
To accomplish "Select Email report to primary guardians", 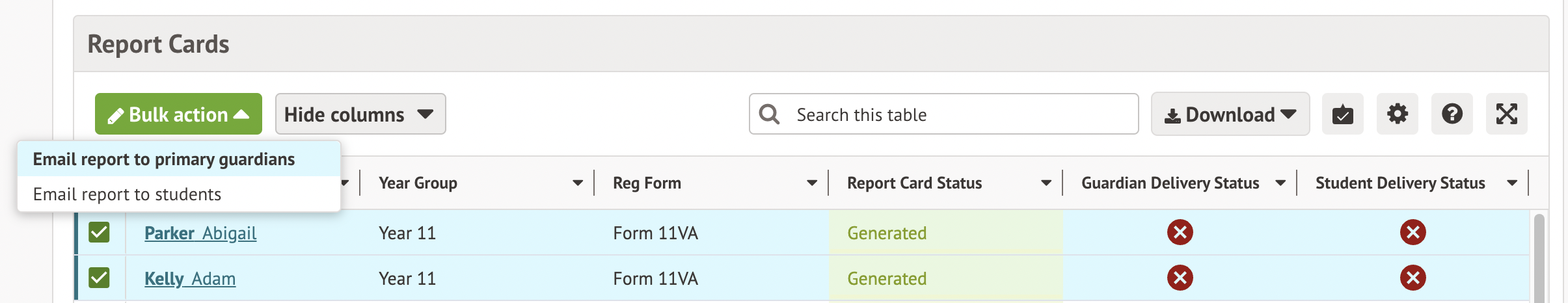I will tap(164, 159).
